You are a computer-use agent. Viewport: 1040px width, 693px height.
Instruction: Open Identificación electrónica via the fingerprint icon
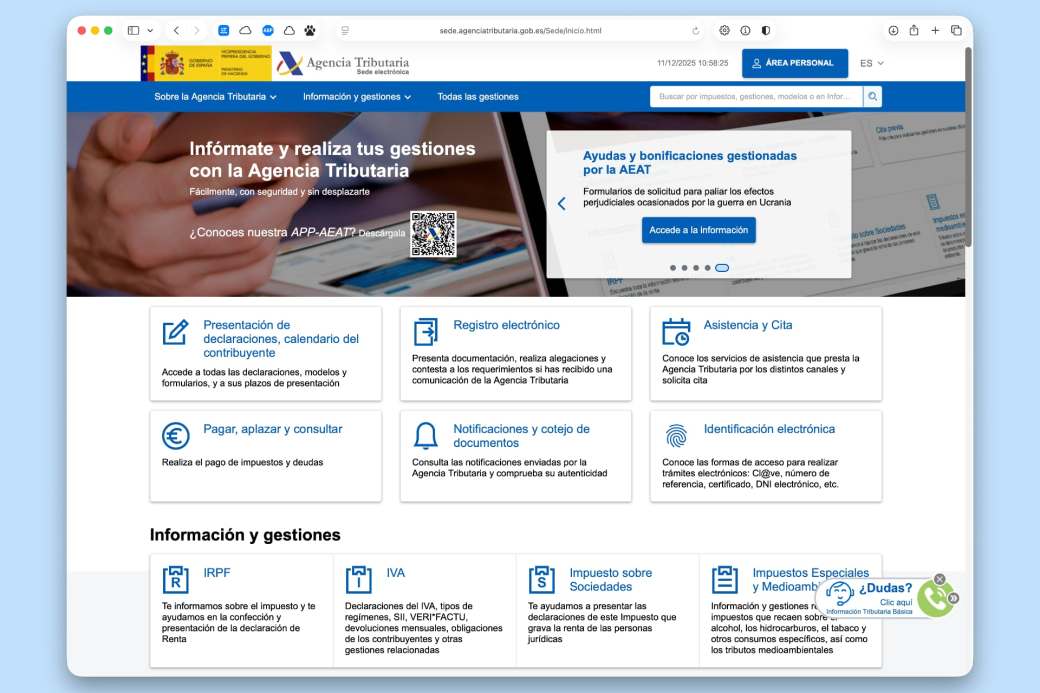pos(674,434)
